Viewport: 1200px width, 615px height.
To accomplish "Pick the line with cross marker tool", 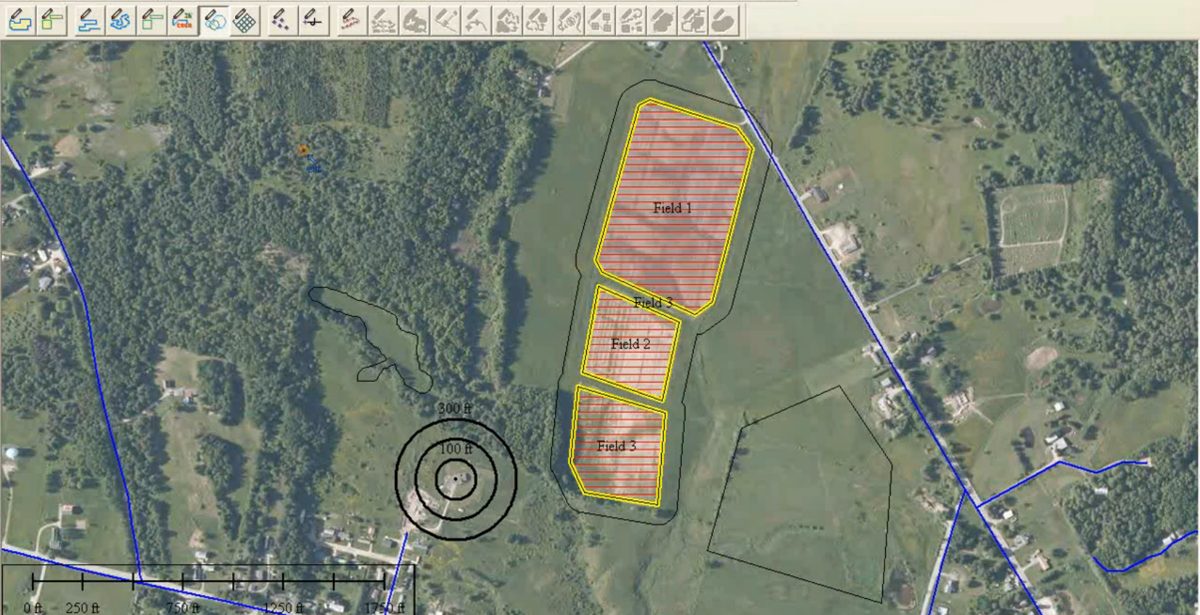I will [x=312, y=19].
